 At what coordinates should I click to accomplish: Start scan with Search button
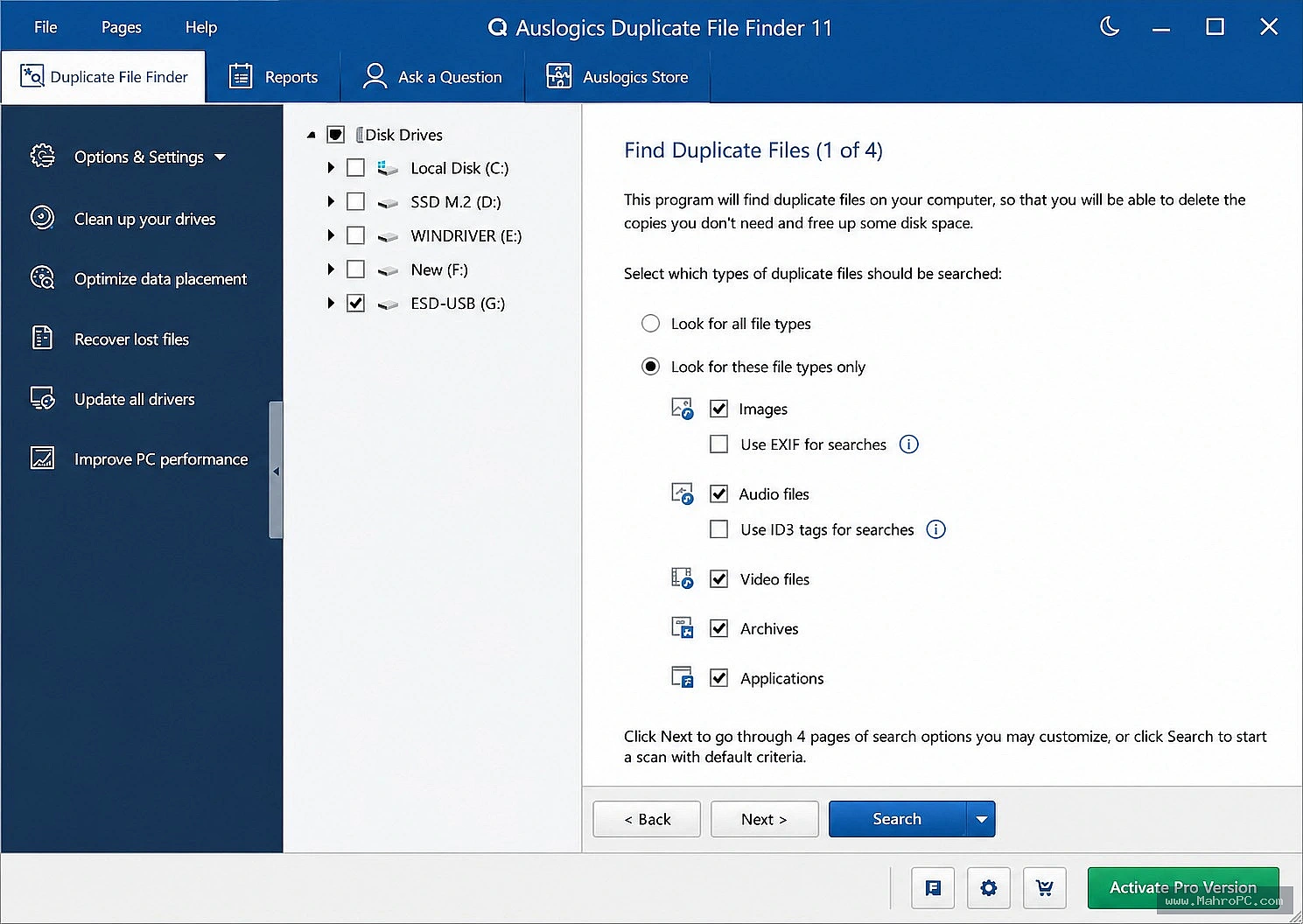tap(897, 819)
